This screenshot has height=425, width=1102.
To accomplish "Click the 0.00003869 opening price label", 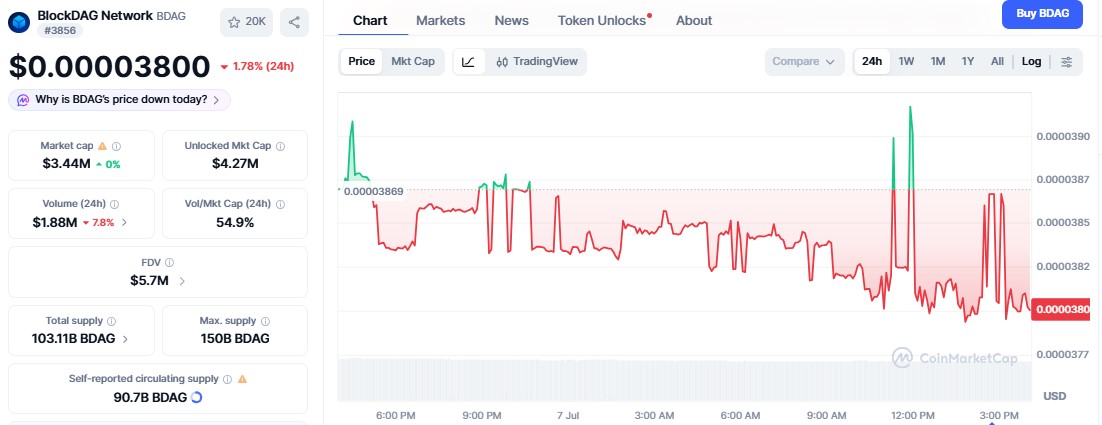I will pyautogui.click(x=373, y=191).
